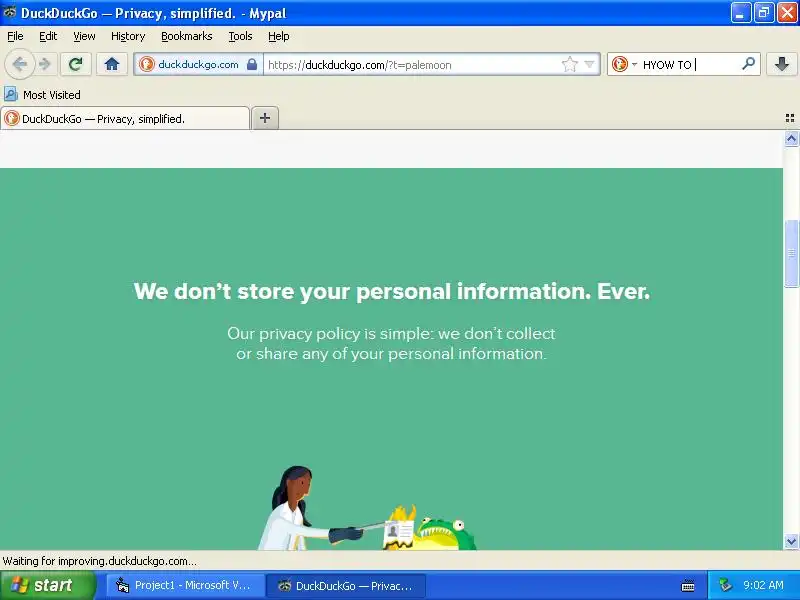
Task: Click the vertical scrollbar thumb
Action: click(x=791, y=254)
